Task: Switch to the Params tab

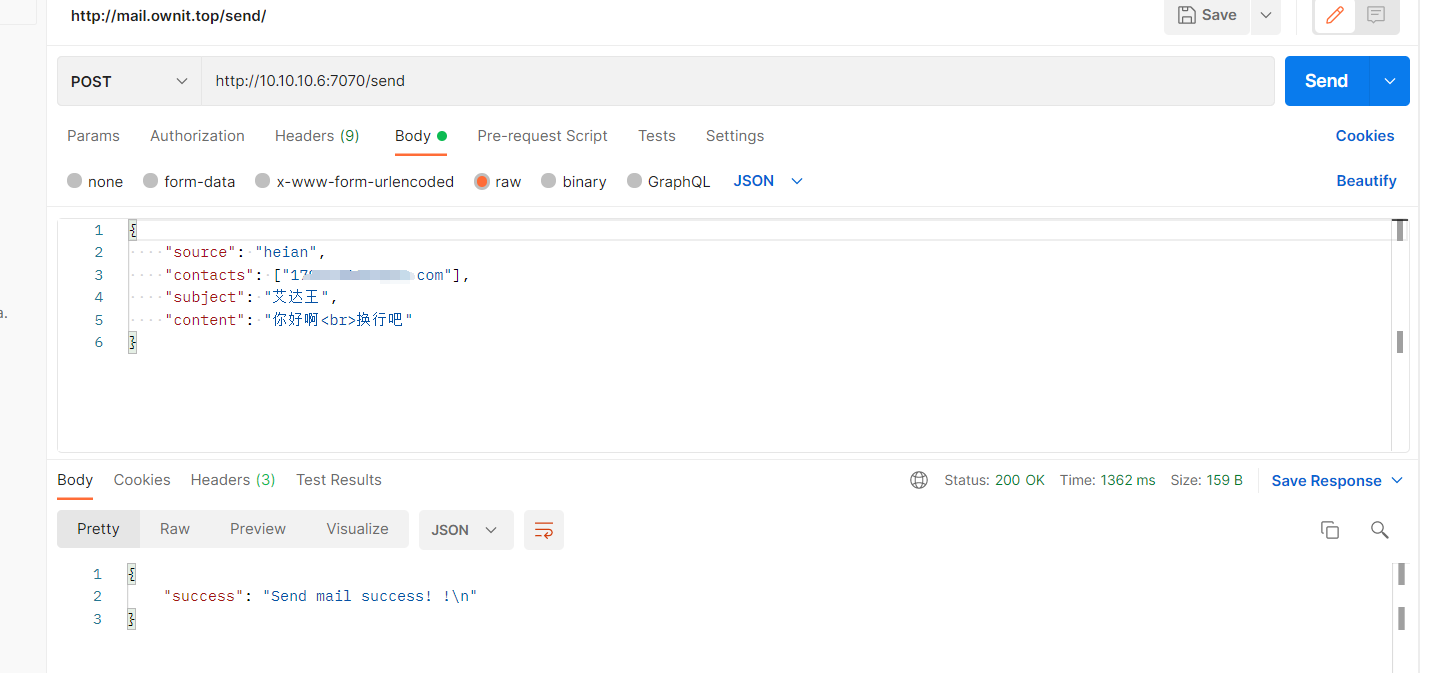Action: click(x=93, y=136)
